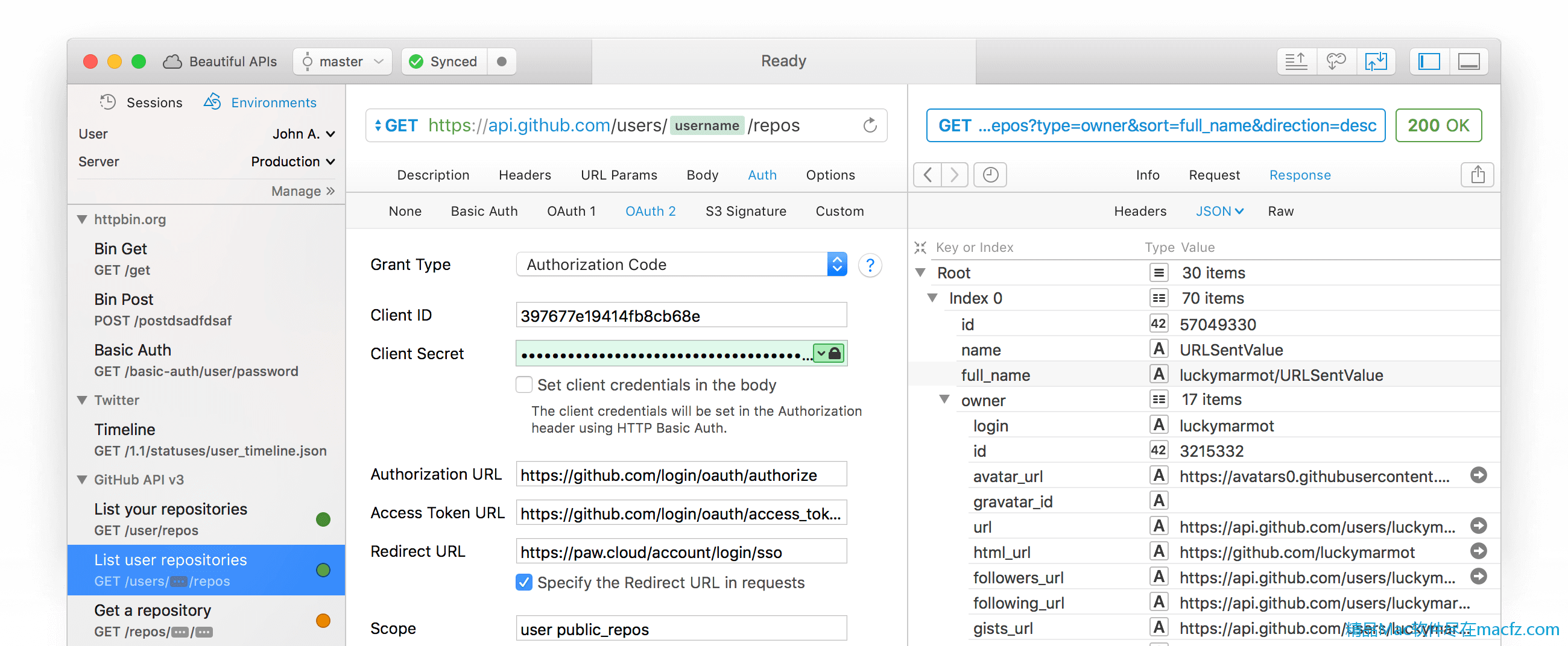Click the export upload toolbar icon

(1297, 61)
